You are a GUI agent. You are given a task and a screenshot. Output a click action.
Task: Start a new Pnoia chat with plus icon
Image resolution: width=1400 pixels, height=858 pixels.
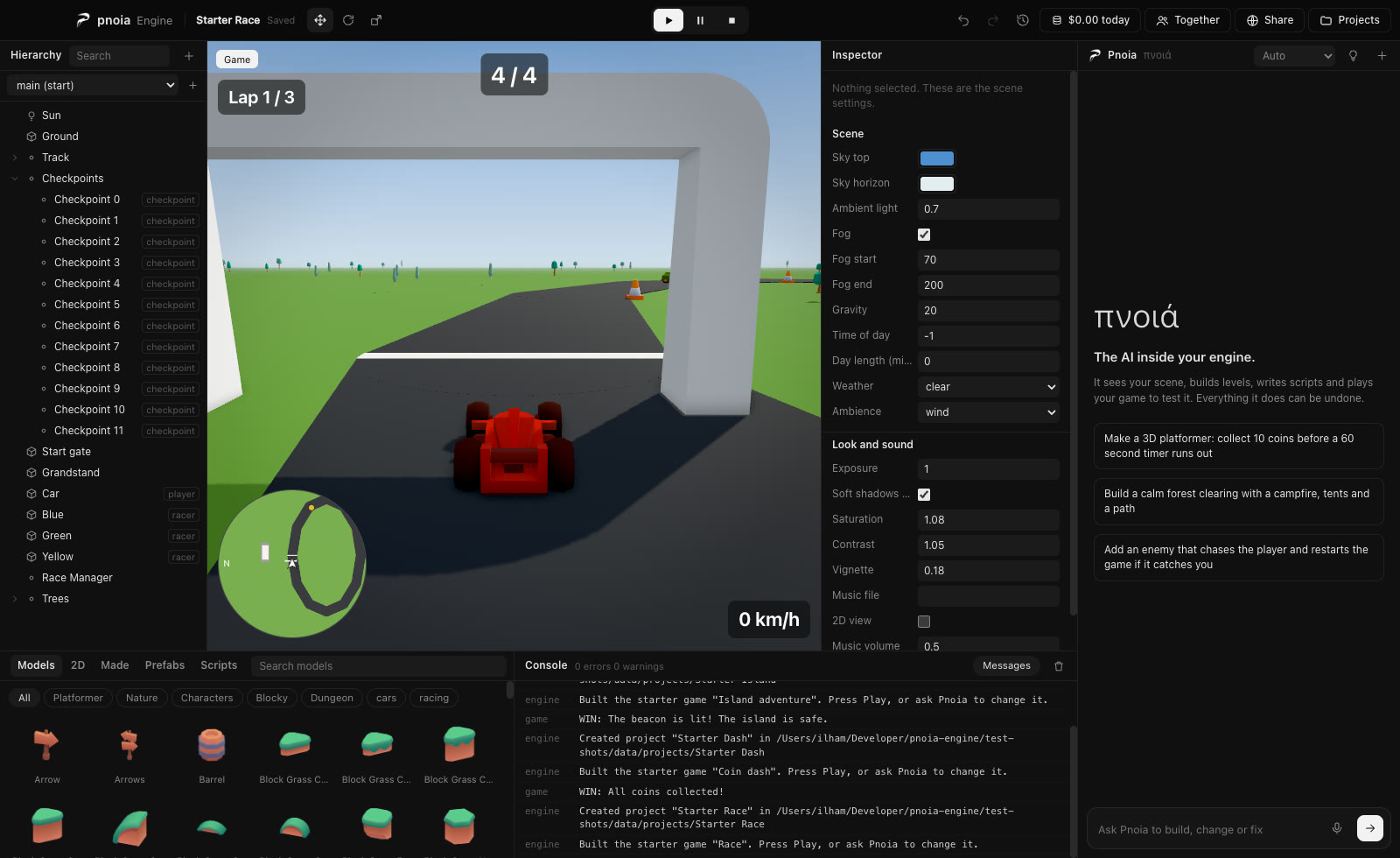1382,56
